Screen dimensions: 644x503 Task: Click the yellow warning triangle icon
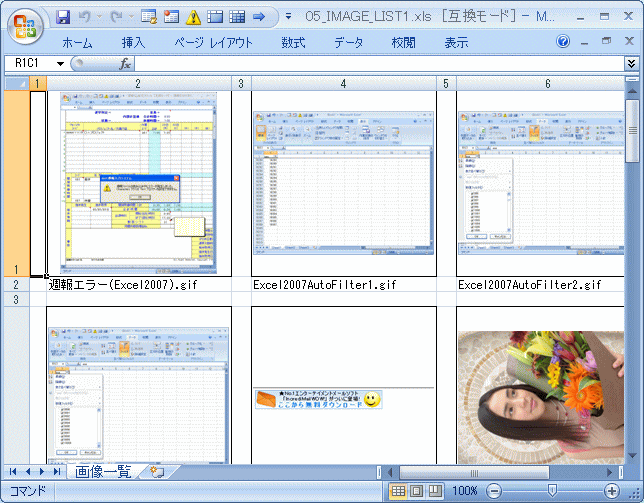pos(193,17)
